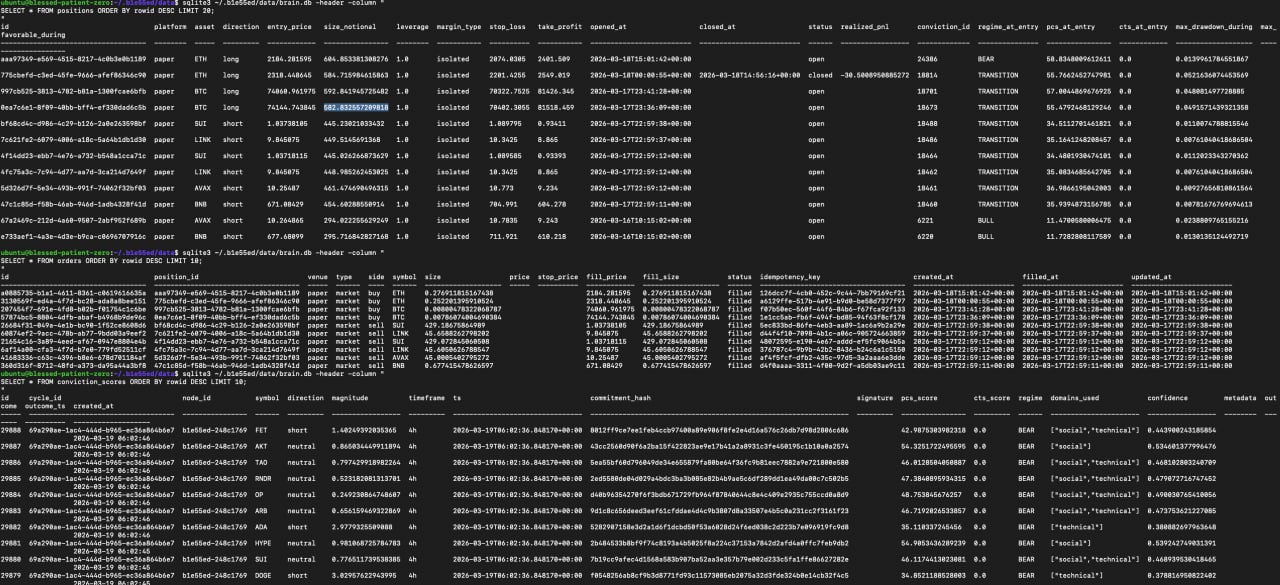The width and height of the screenshot is (1280, 585).
Task: Click the take_profit column header
Action: click(558, 27)
